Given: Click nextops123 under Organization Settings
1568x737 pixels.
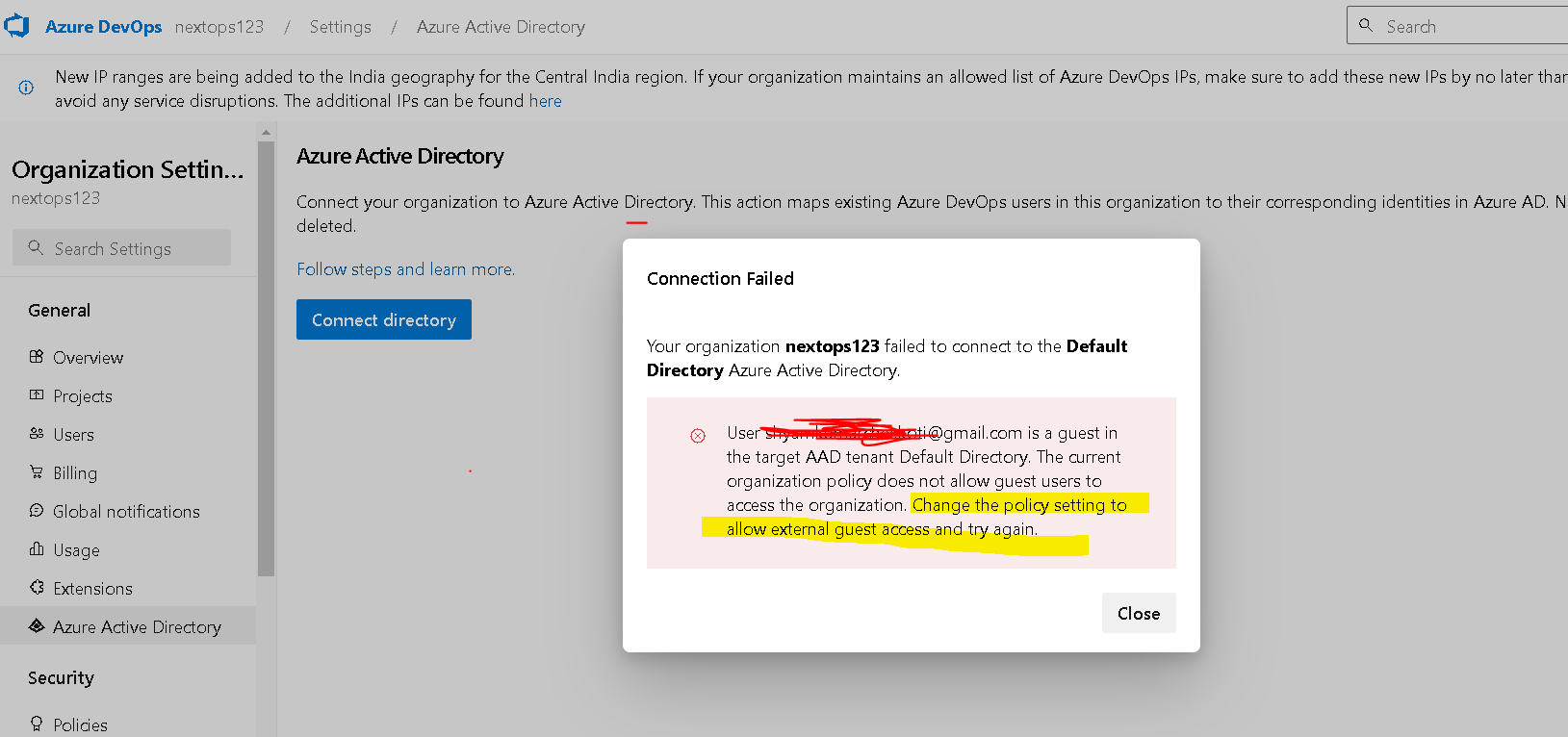Looking at the screenshot, I should pyautogui.click(x=56, y=198).
